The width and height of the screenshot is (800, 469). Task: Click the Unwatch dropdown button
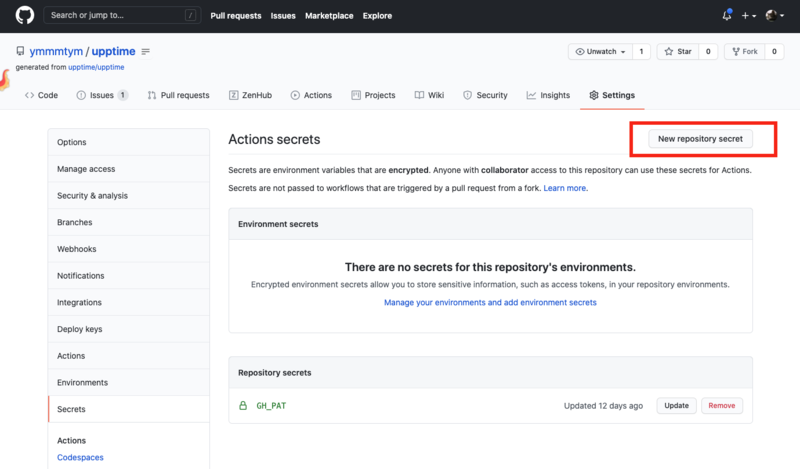pos(601,52)
